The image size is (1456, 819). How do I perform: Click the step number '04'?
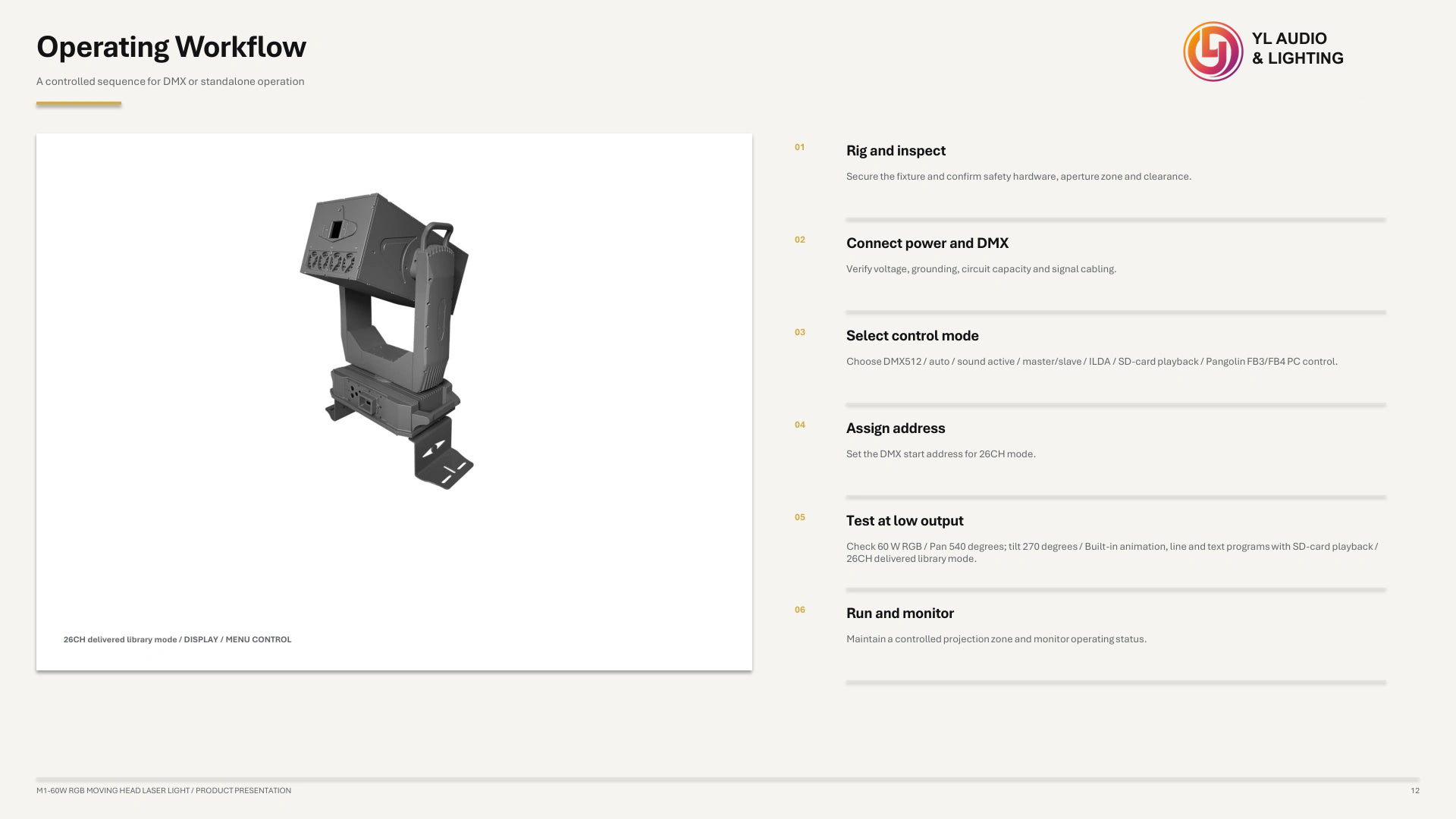coord(799,425)
